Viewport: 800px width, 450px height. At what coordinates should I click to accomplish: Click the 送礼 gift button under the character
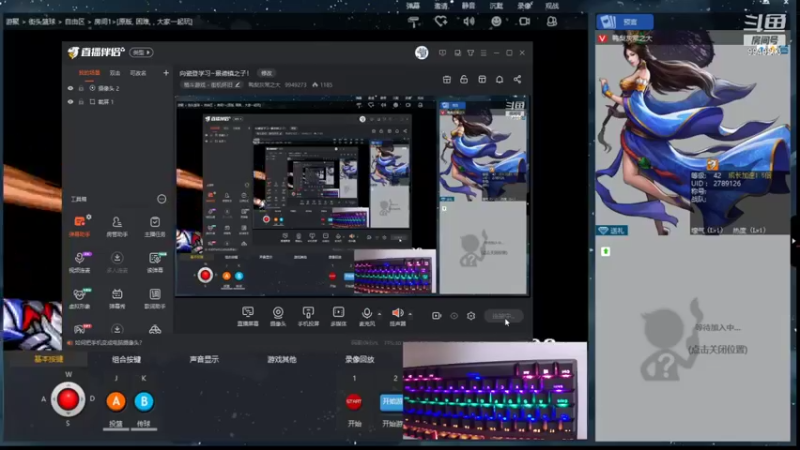612,231
